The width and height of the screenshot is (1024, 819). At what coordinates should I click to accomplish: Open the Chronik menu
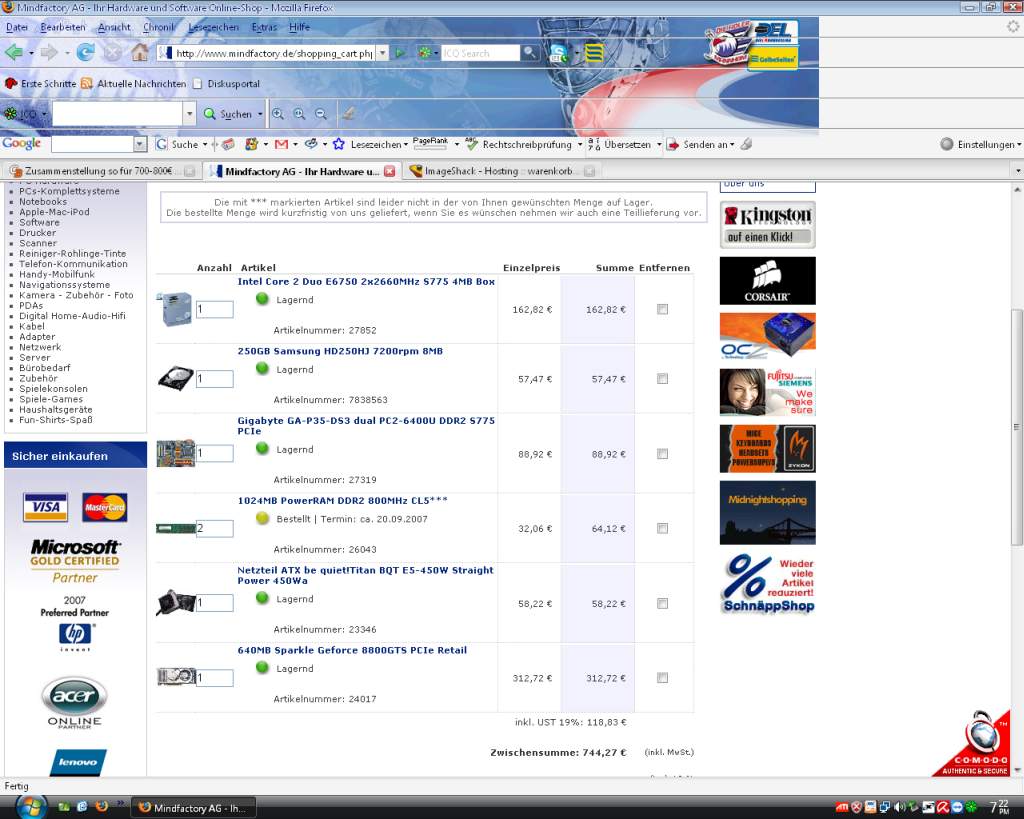159,27
